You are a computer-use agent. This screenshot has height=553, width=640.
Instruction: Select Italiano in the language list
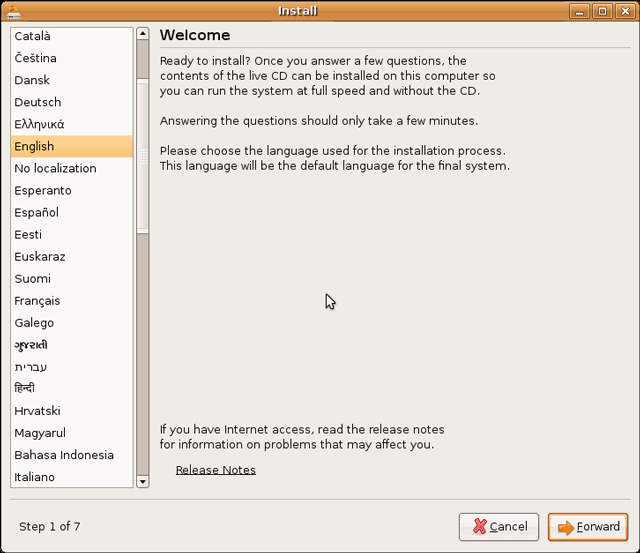coord(34,477)
